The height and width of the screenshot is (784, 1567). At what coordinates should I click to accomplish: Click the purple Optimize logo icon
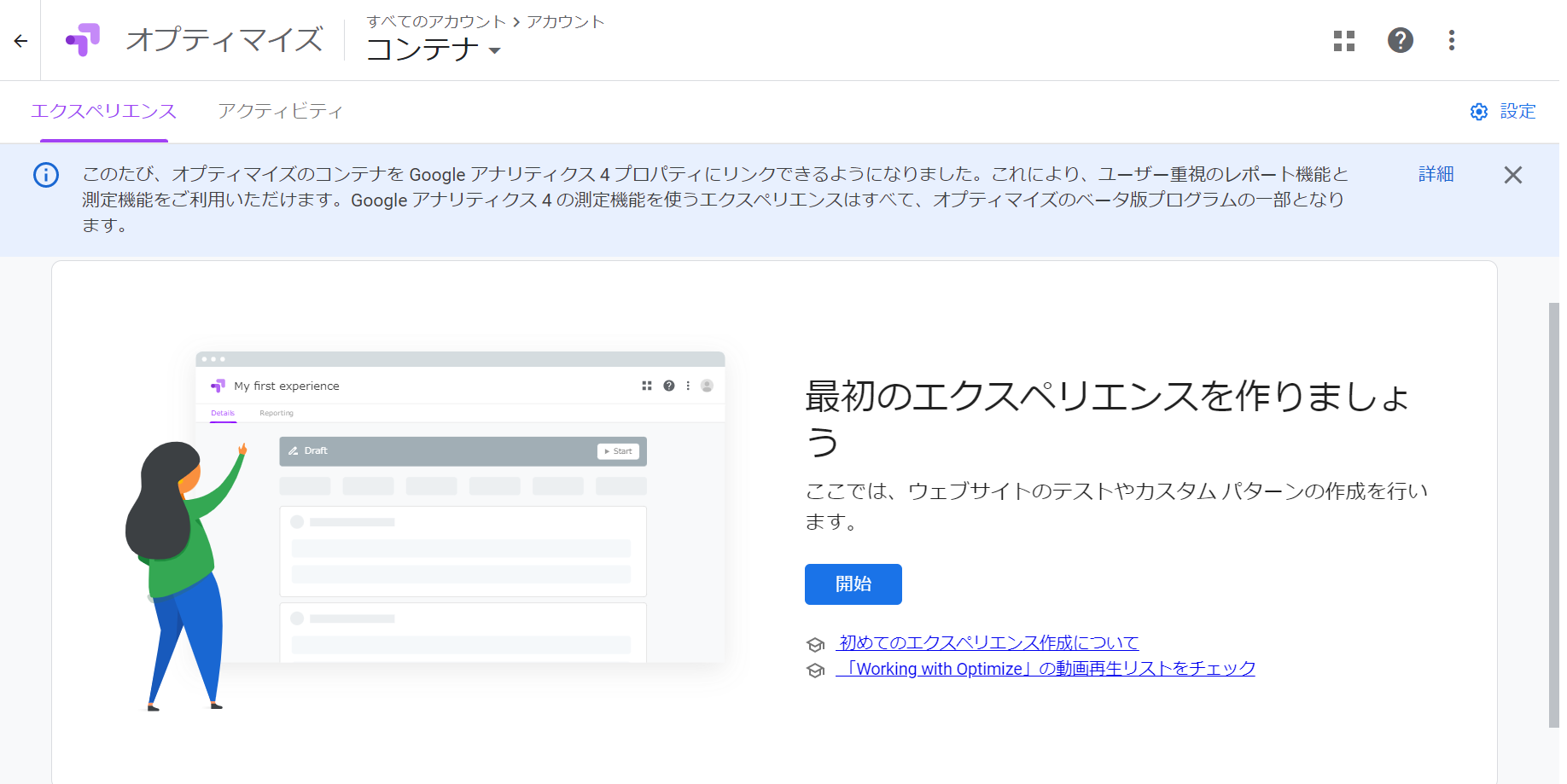coord(83,40)
